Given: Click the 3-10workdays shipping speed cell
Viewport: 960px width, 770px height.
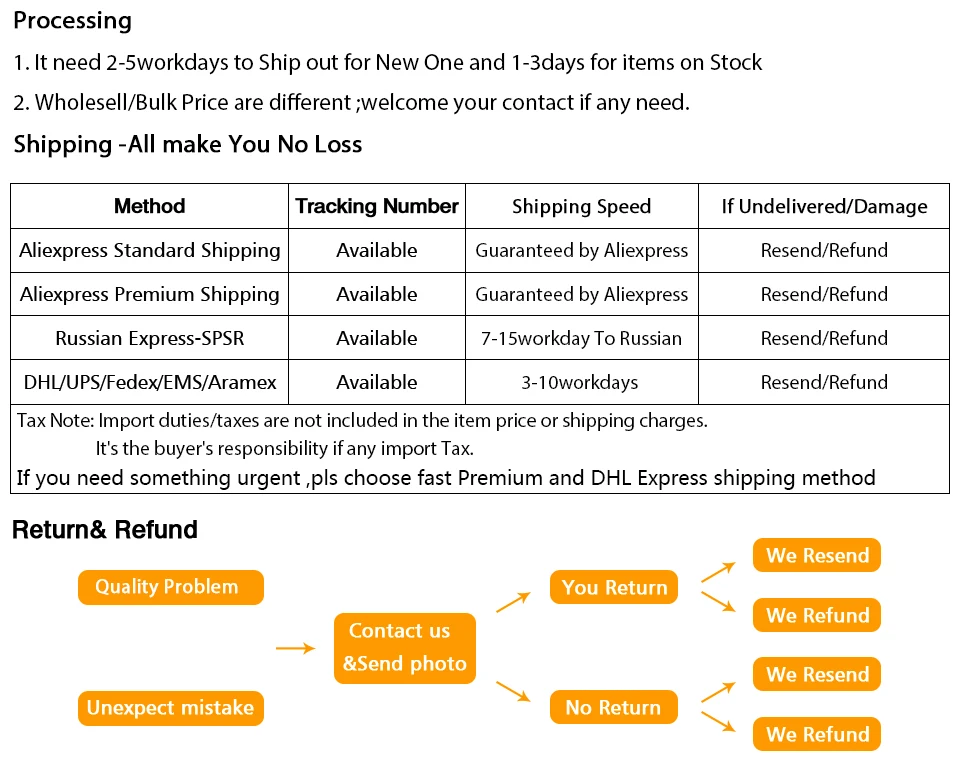Looking at the screenshot, I should (582, 383).
